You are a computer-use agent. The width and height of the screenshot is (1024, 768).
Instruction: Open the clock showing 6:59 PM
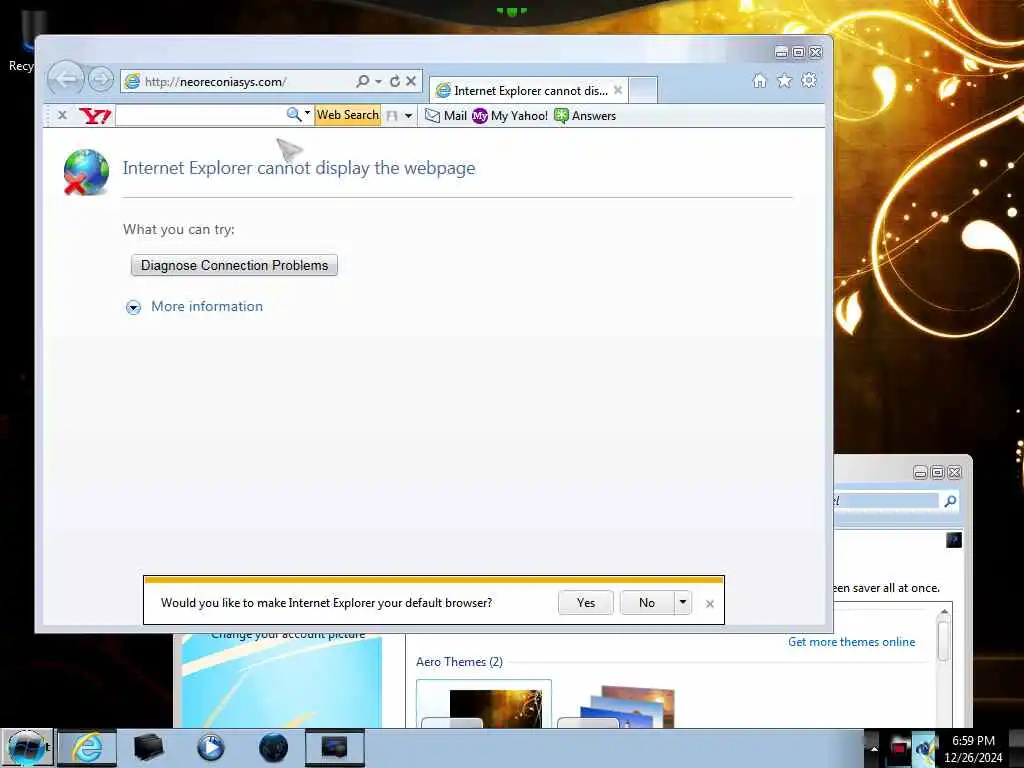pos(973,749)
